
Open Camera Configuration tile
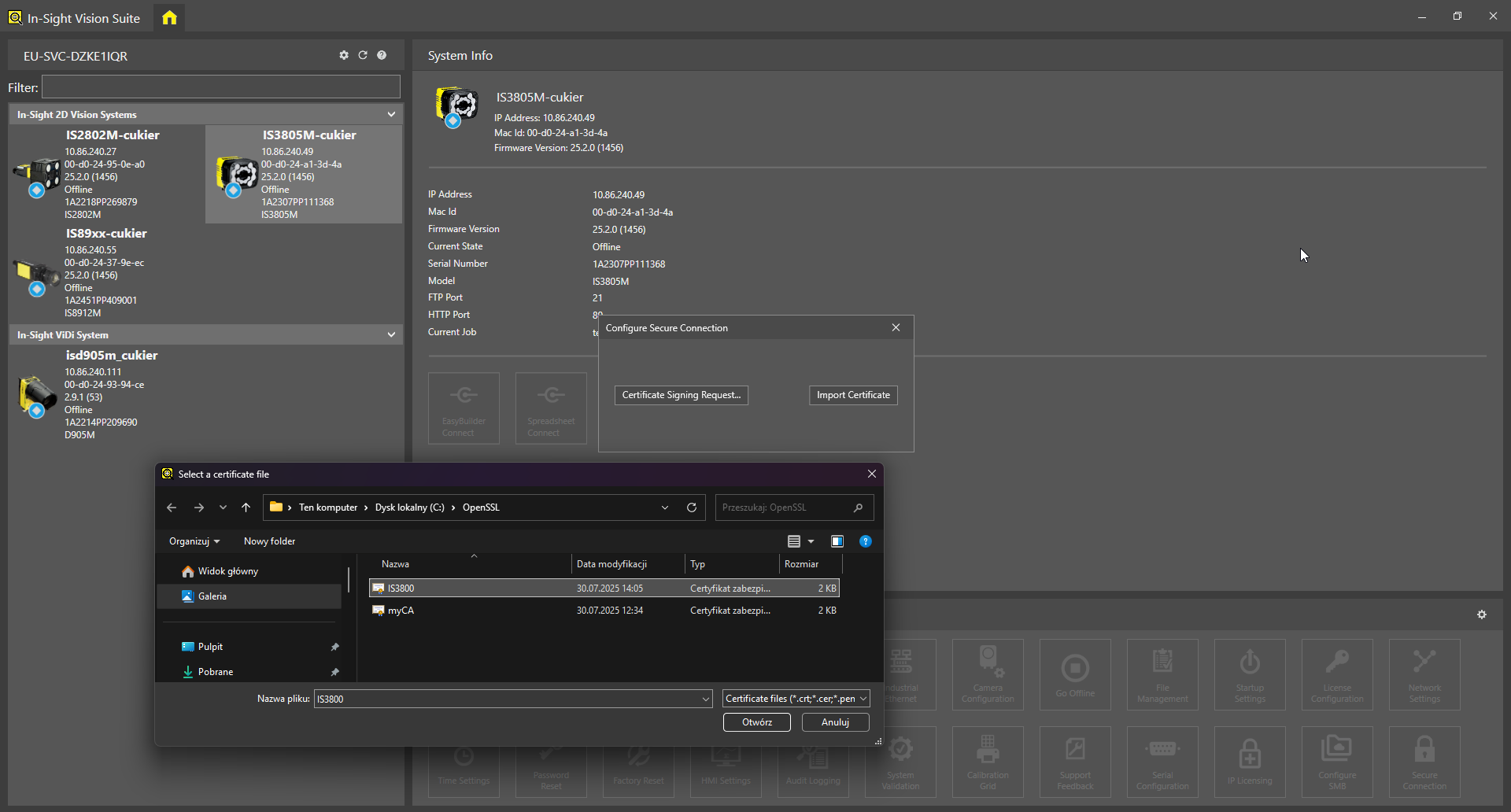tap(988, 674)
